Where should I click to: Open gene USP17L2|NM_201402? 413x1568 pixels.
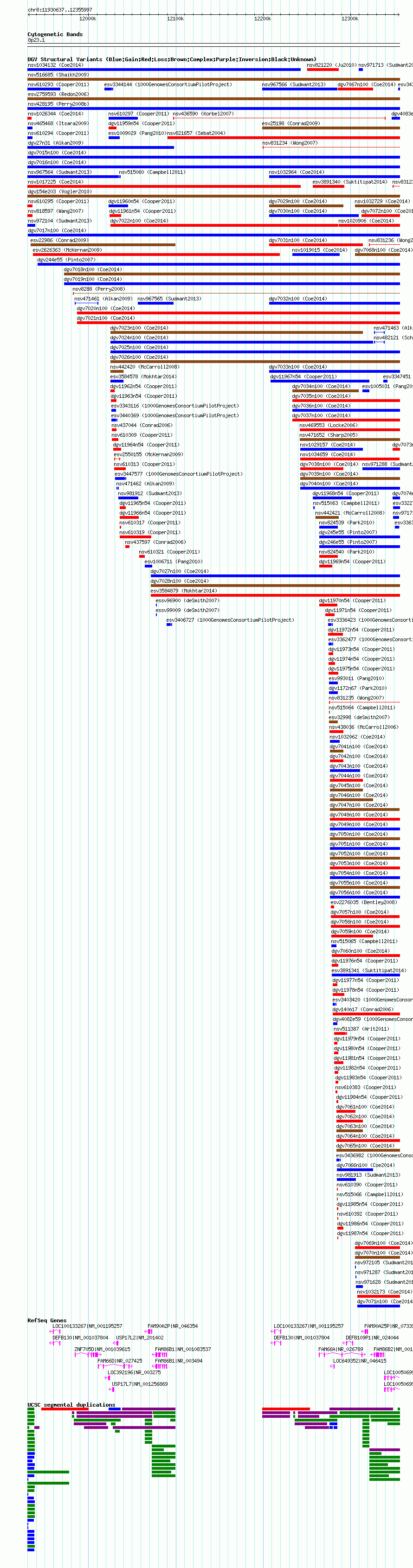pyautogui.click(x=140, y=1338)
